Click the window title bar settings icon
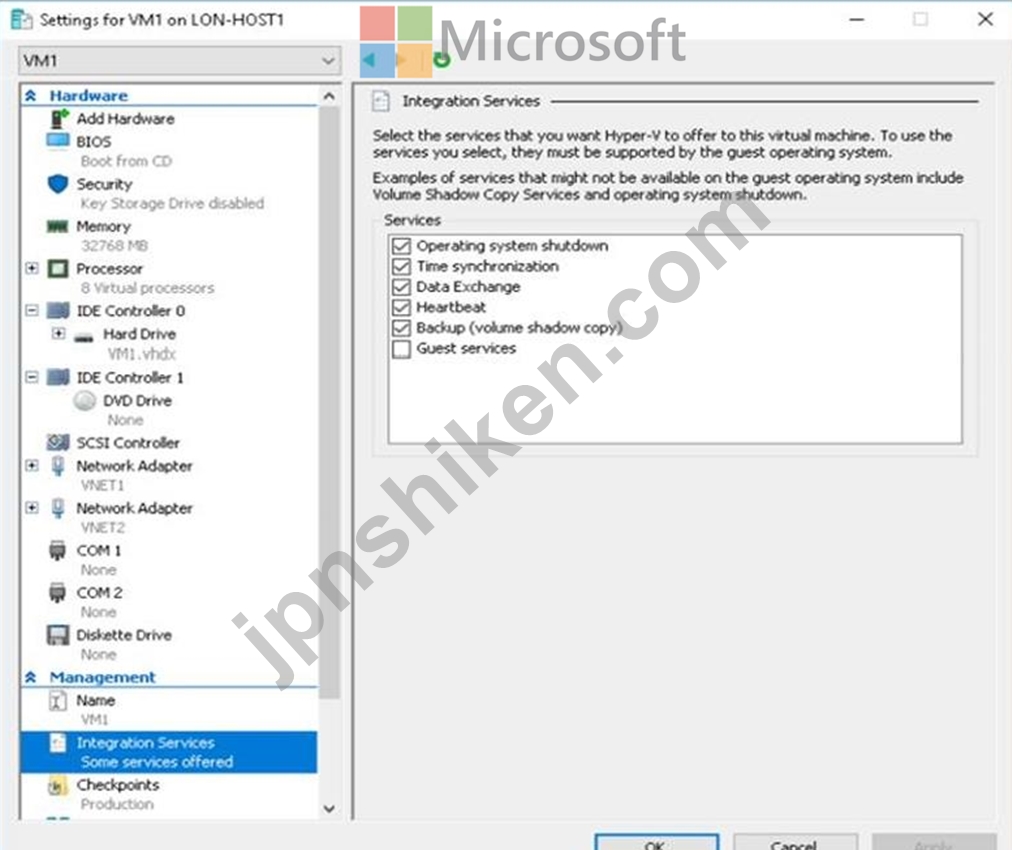Screen dimensions: 1012x850 point(21,19)
